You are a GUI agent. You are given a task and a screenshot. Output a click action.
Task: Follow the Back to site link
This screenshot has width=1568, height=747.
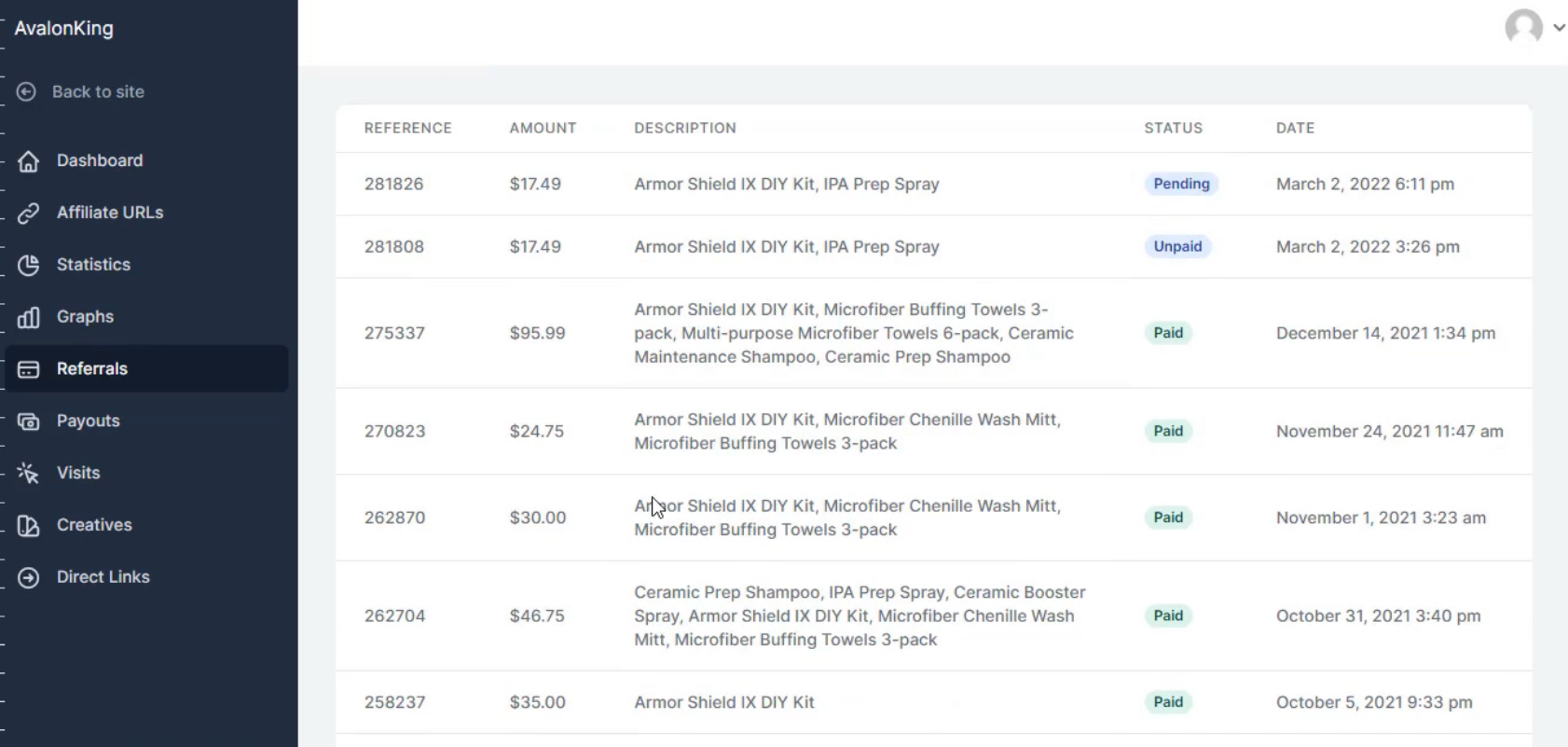coord(98,91)
